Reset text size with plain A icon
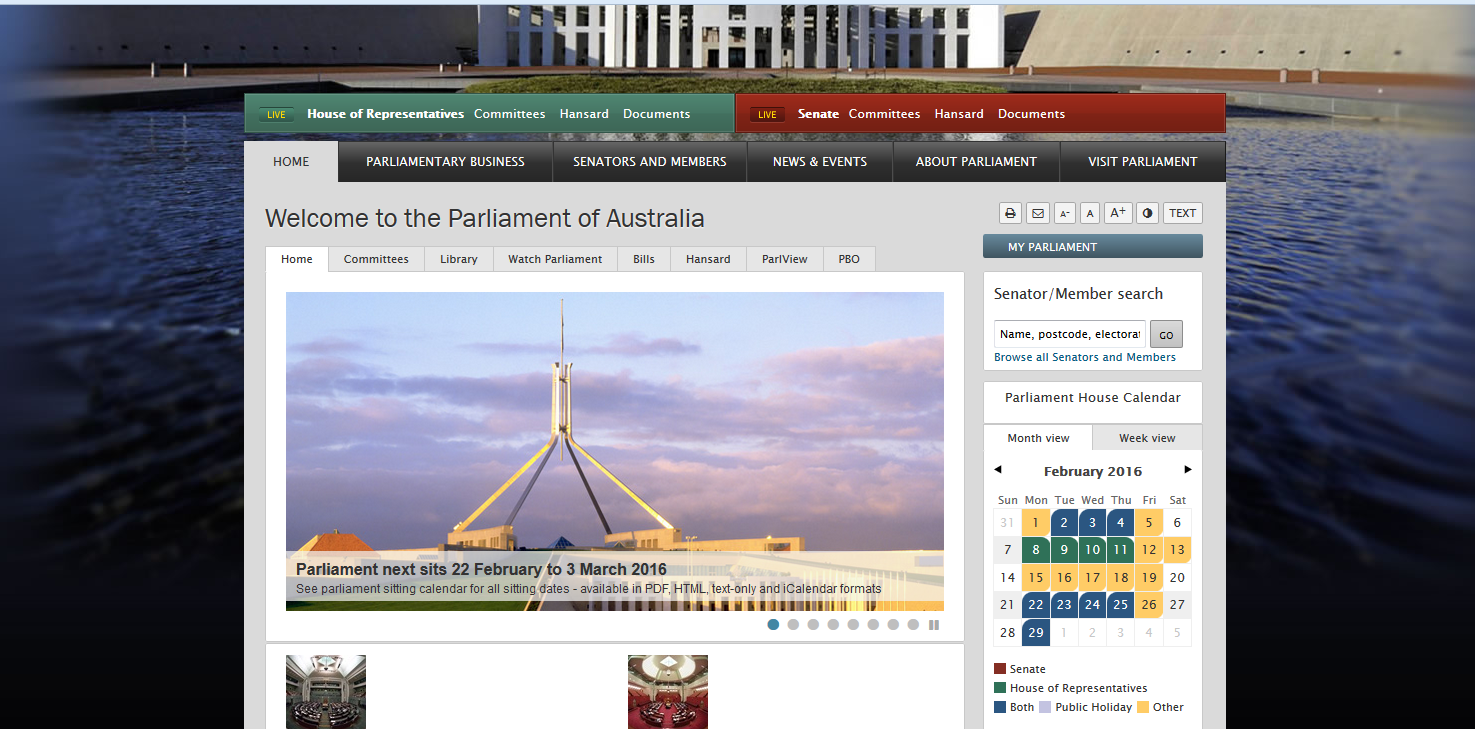Image resolution: width=1475 pixels, height=729 pixels. [x=1089, y=213]
